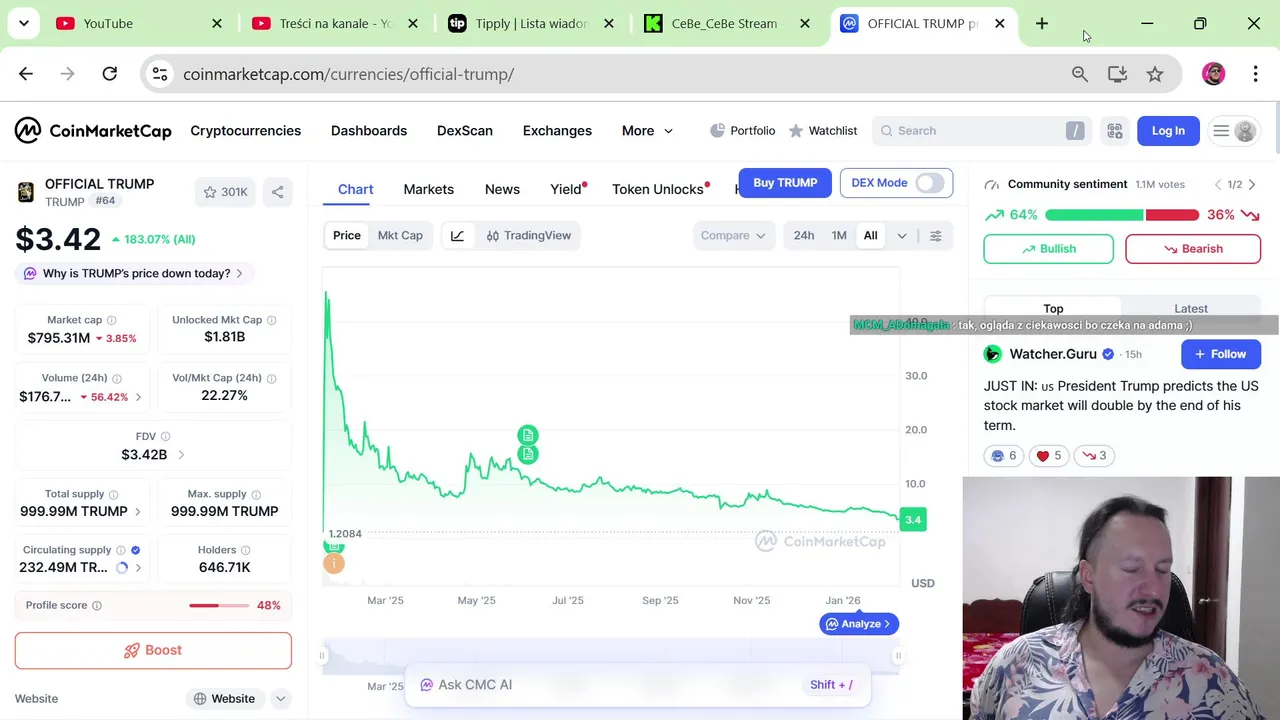1280x720 pixels.
Task: Open Compare dropdown
Action: click(733, 236)
